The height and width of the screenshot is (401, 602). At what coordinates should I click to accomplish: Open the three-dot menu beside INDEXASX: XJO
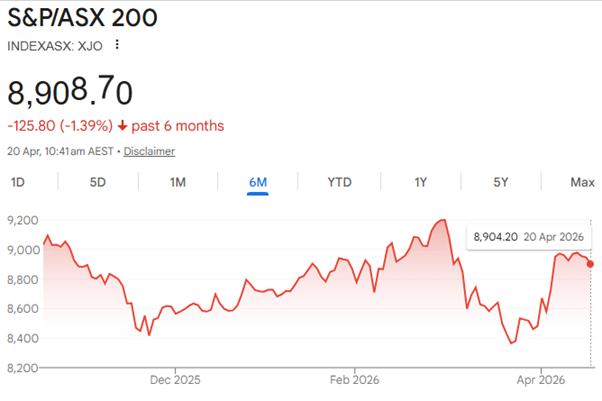coord(118,45)
